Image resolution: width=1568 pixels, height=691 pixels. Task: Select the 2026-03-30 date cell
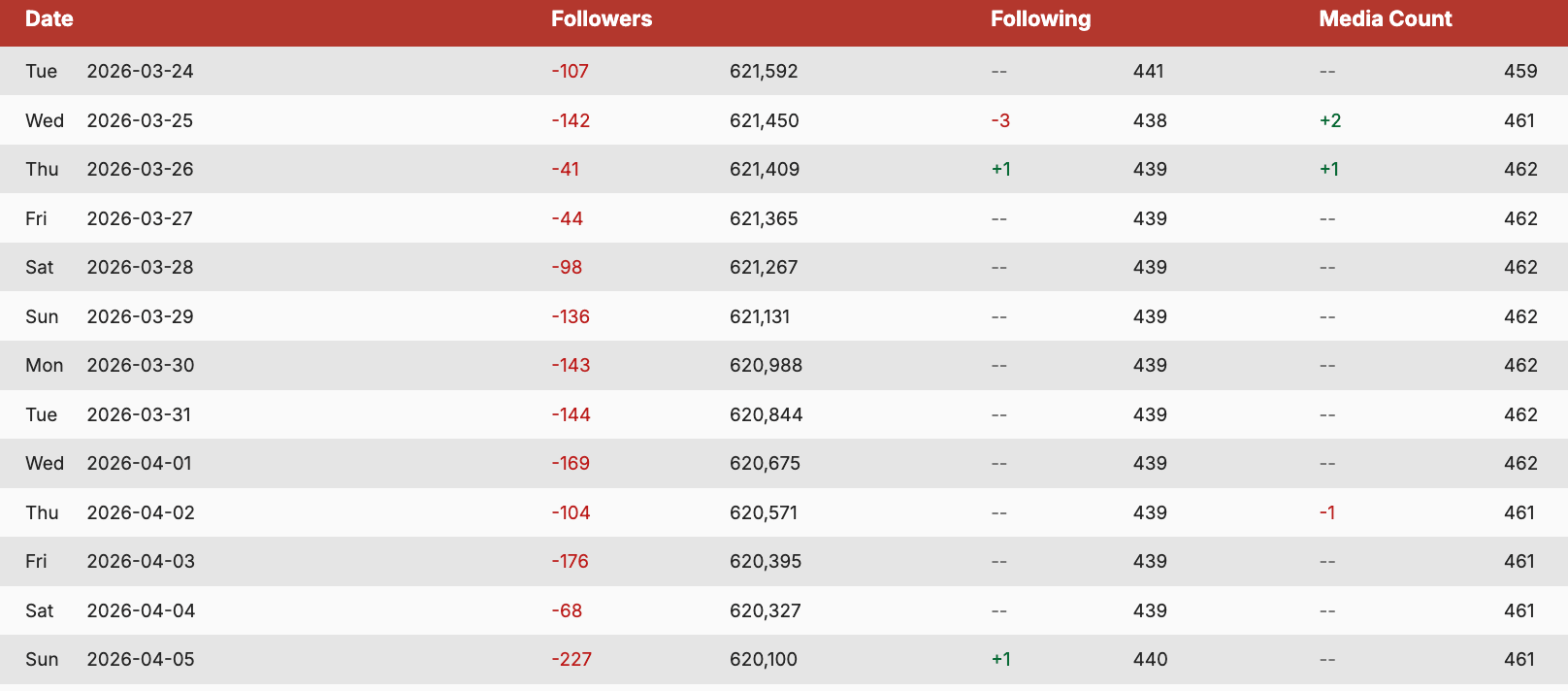pyautogui.click(x=141, y=365)
